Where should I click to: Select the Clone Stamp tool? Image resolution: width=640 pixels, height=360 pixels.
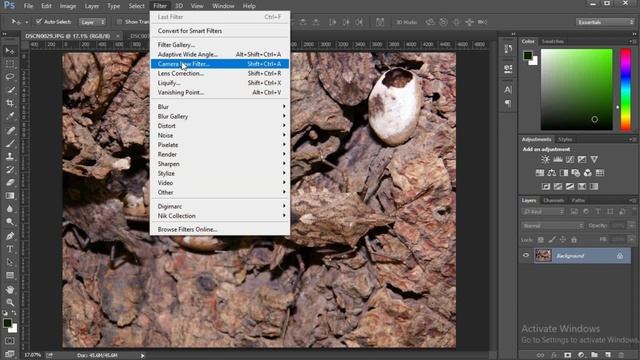[x=10, y=156]
